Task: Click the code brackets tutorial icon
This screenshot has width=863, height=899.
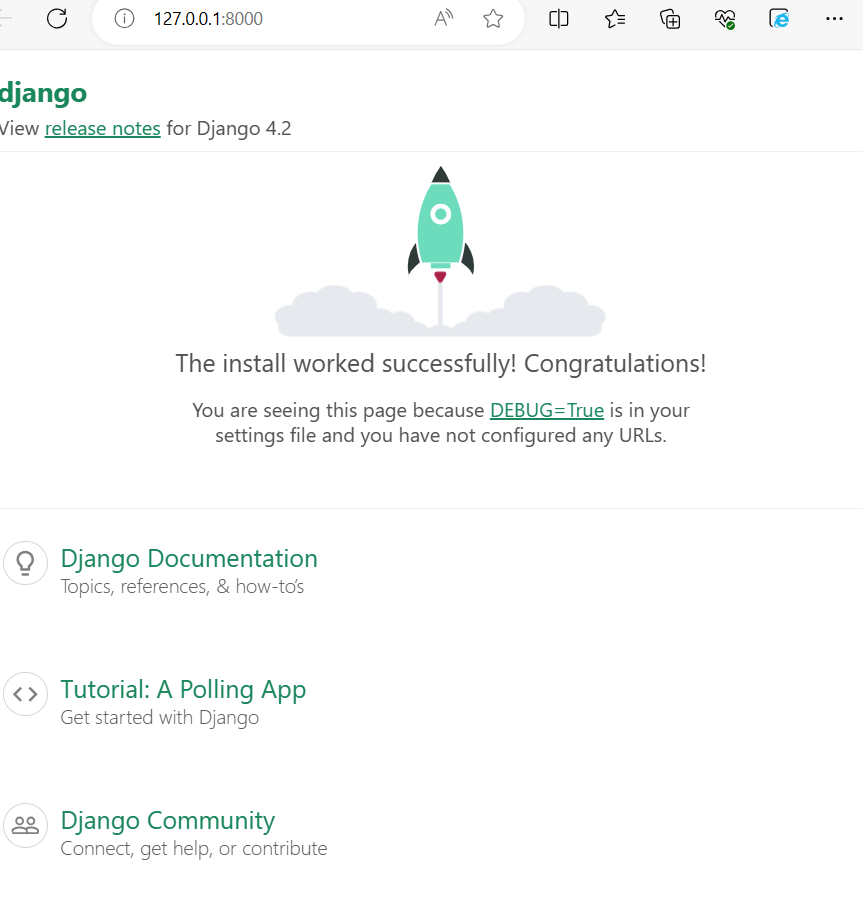Action: 25,694
